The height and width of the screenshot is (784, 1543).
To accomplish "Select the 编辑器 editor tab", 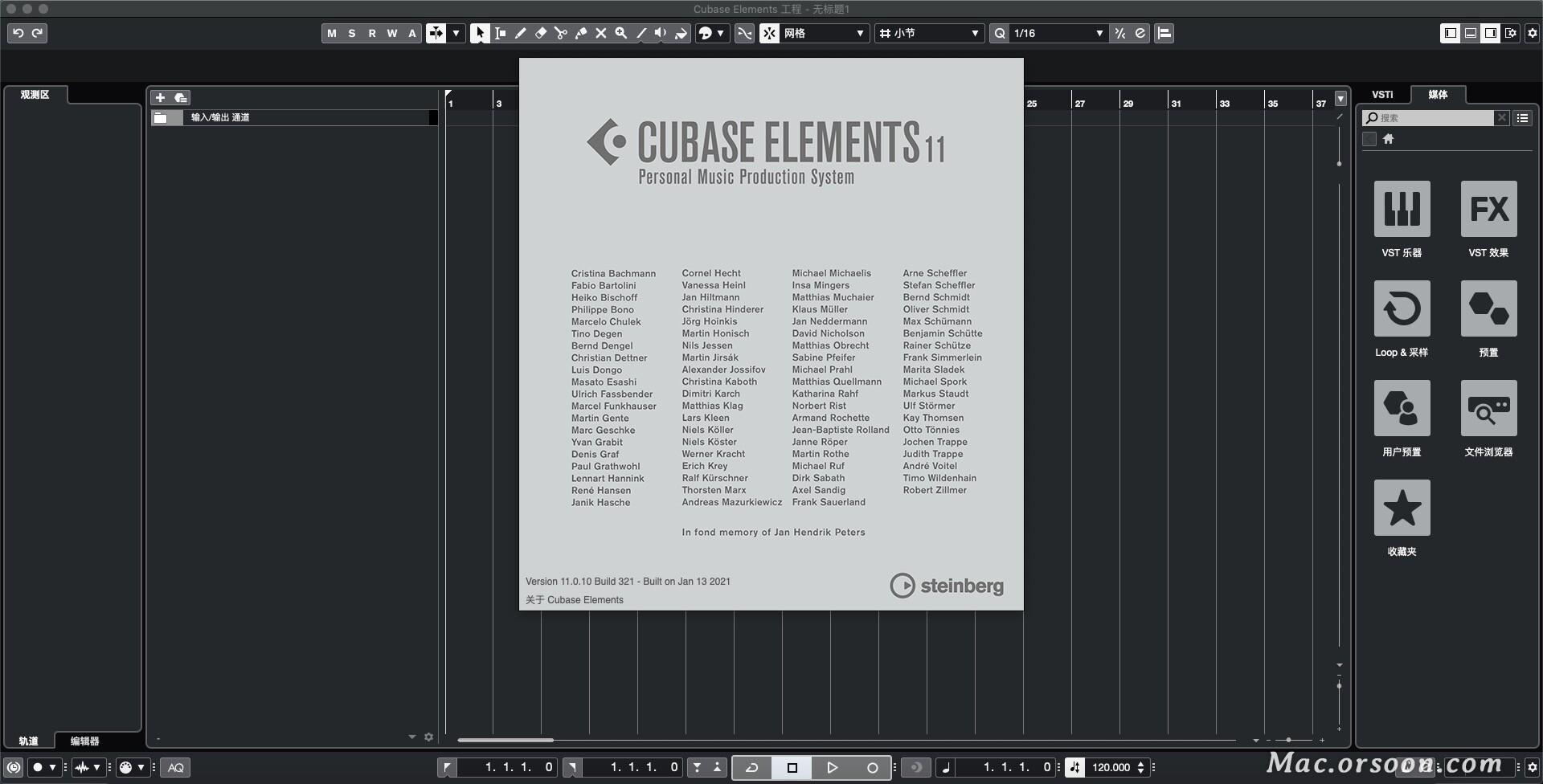I will point(84,741).
